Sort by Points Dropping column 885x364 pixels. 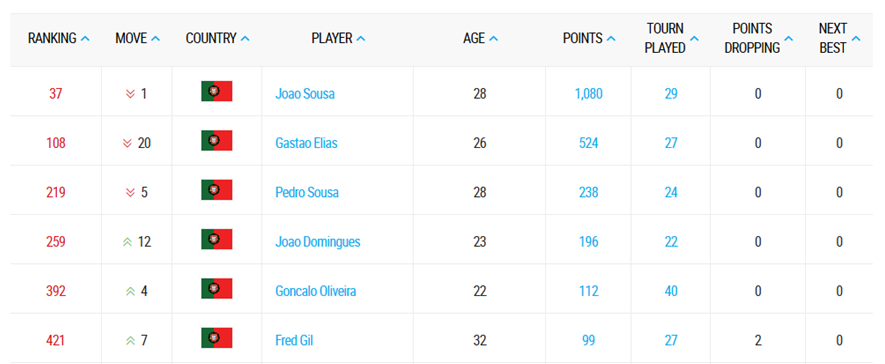pos(759,38)
